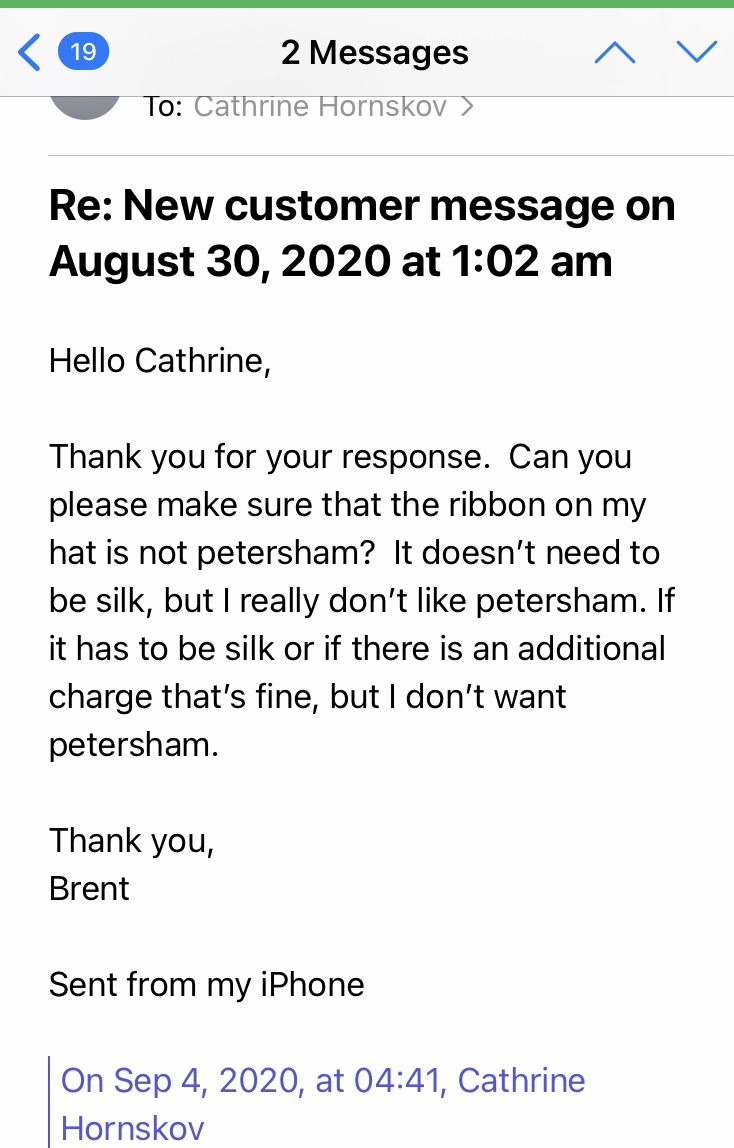Tap the 'Hello Cathrine,' greeting line
This screenshot has width=734, height=1148.
[x=160, y=361]
